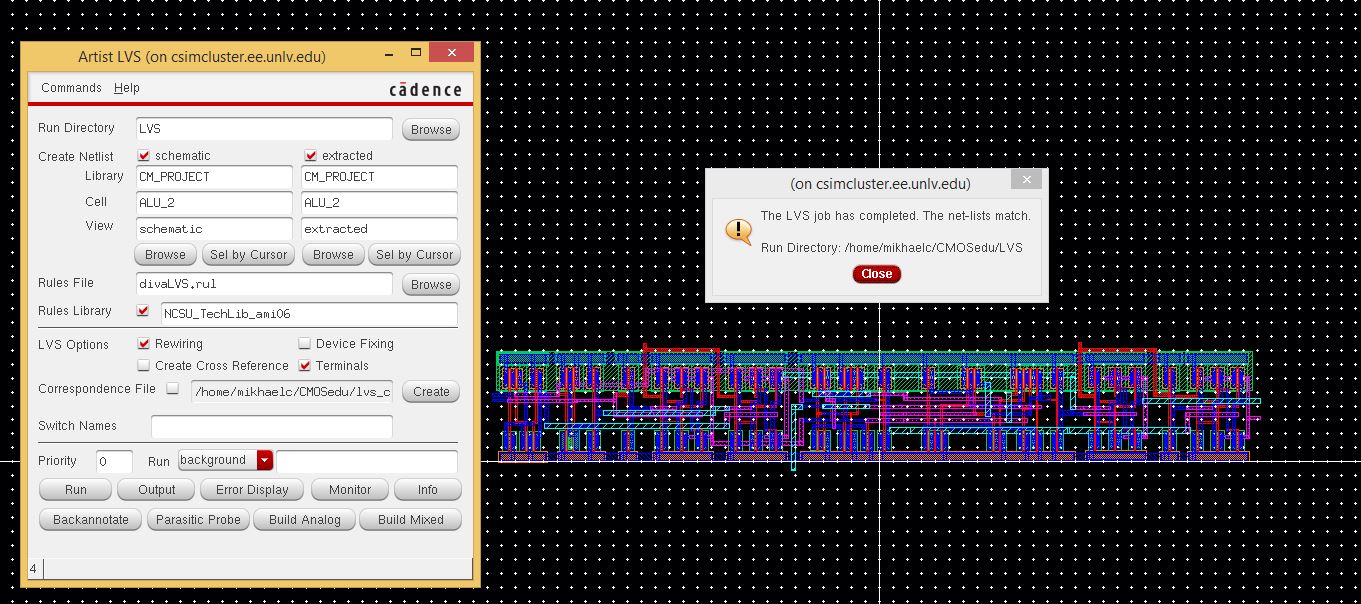Open the Run mode background dropdown
The height and width of the screenshot is (604, 1361).
click(264, 460)
